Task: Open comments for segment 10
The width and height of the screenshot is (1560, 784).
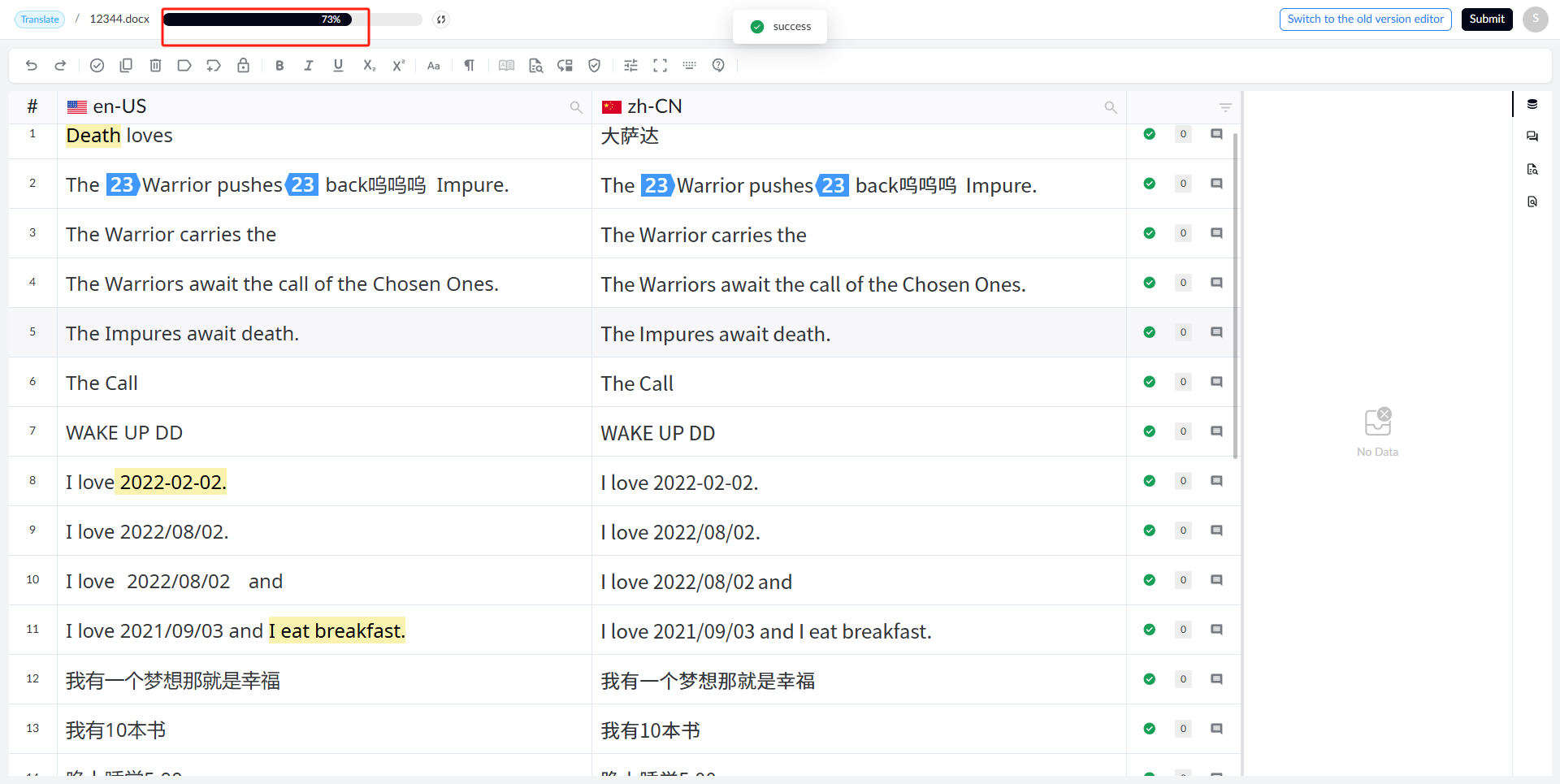Action: pyautogui.click(x=1216, y=580)
